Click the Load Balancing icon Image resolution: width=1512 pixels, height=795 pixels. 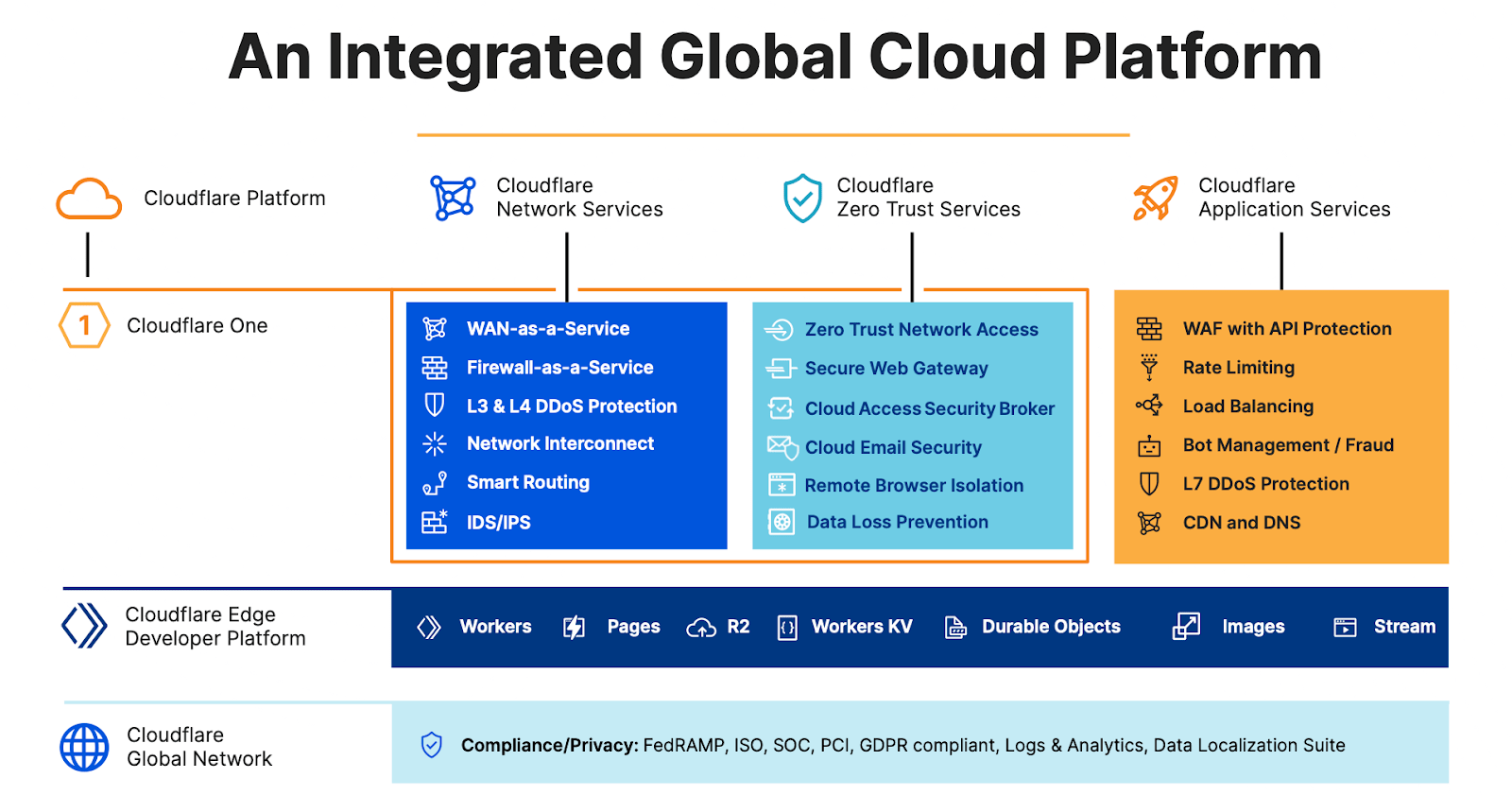coord(1149,406)
